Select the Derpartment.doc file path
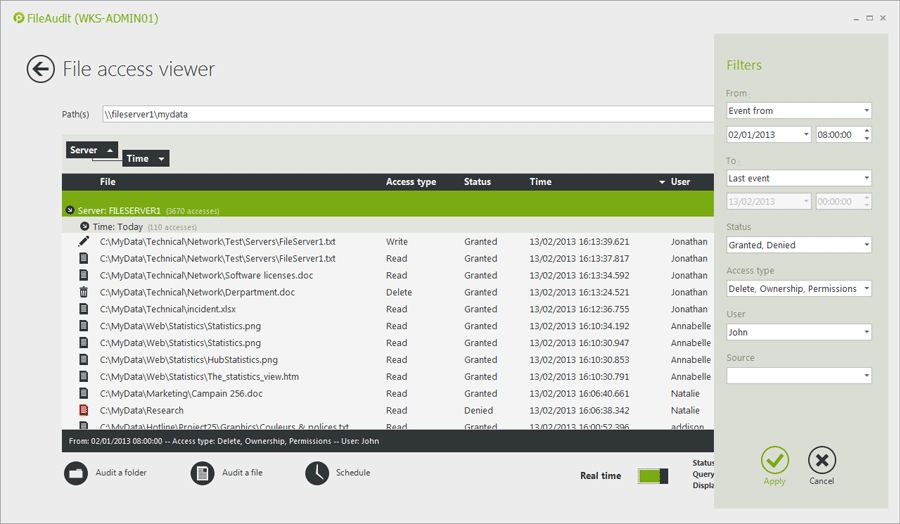Image resolution: width=900 pixels, height=524 pixels. (x=197, y=292)
